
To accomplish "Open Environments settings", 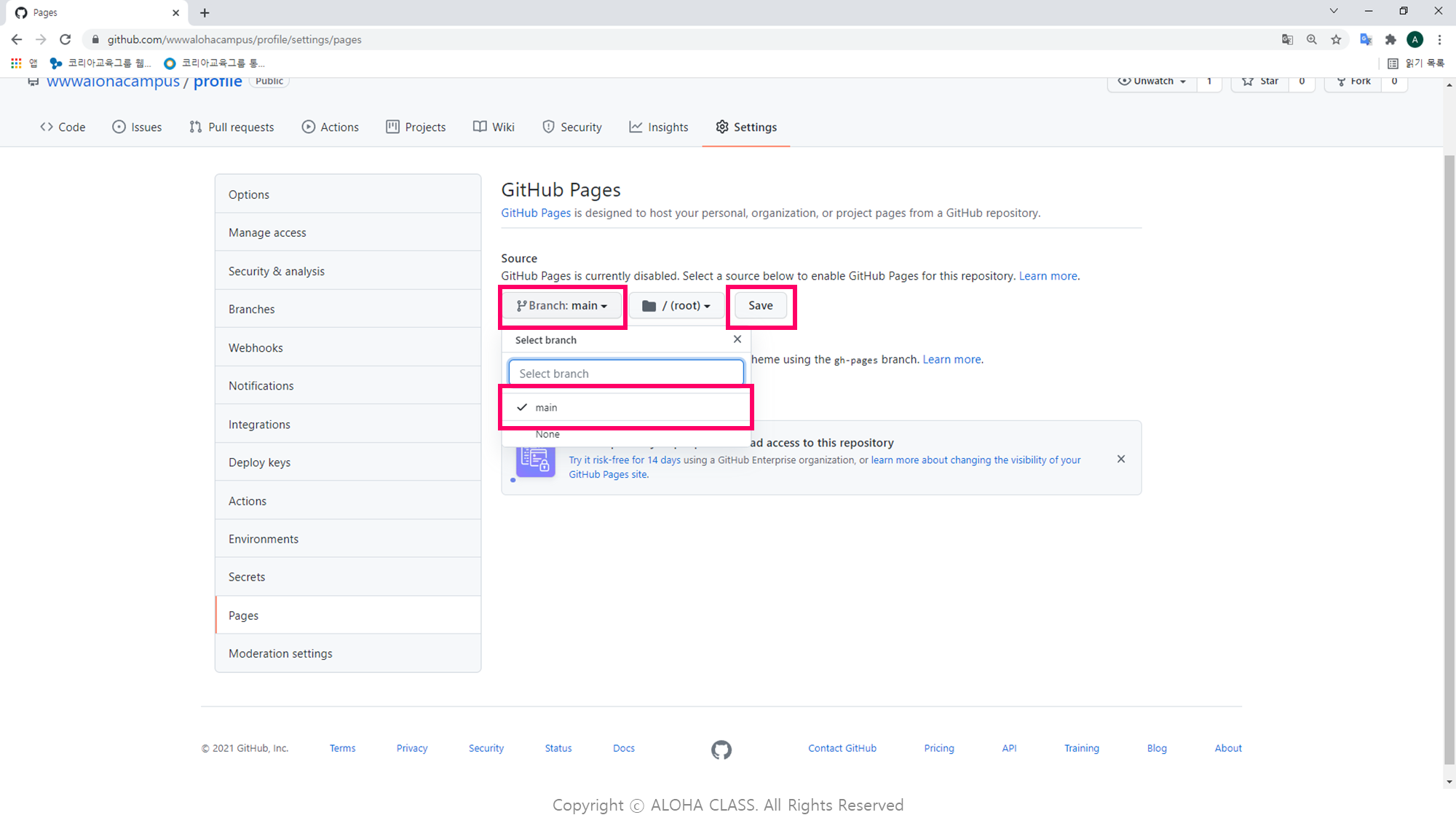I will pyautogui.click(x=348, y=539).
